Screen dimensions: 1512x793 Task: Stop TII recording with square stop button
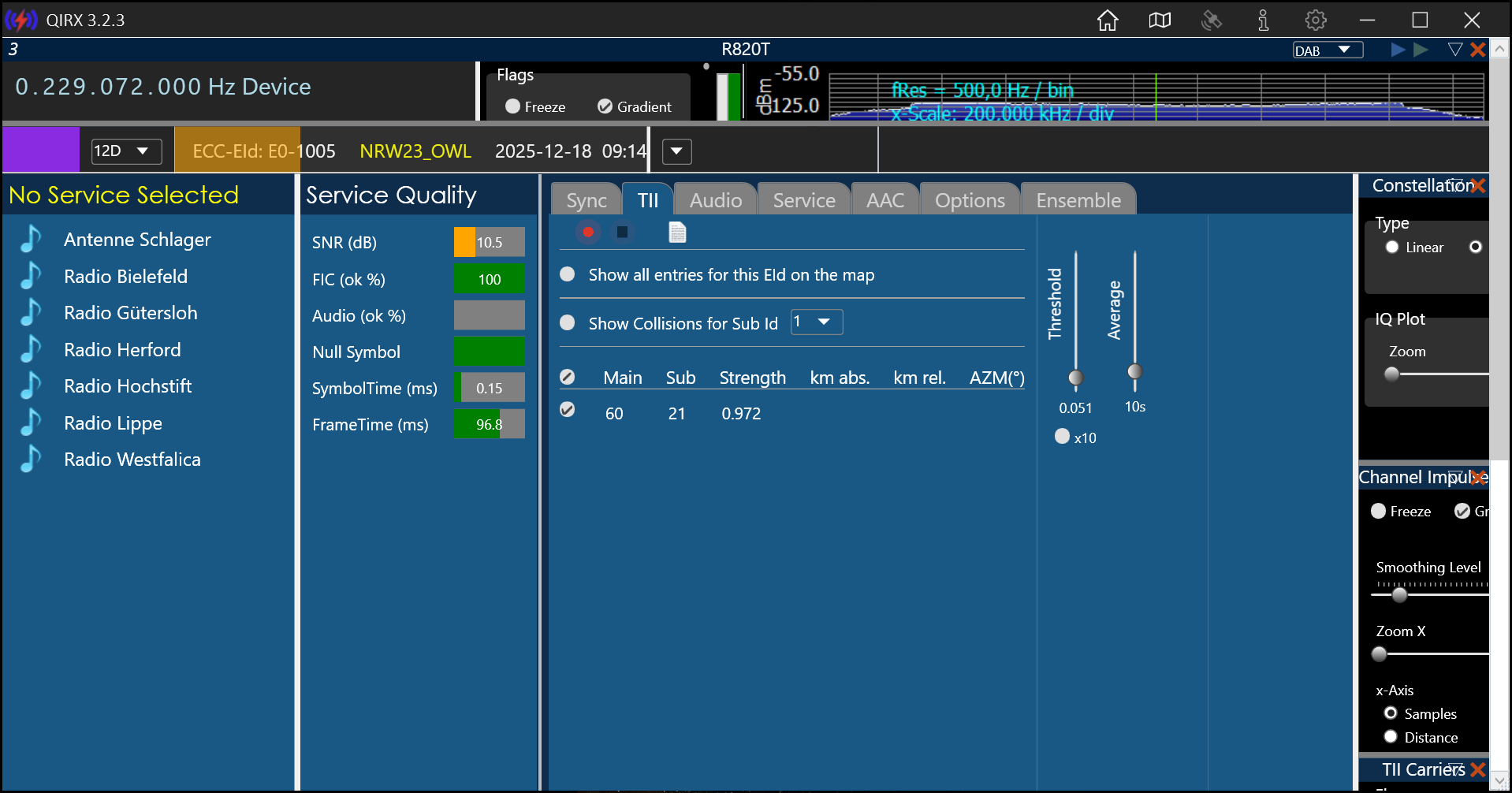tap(622, 232)
